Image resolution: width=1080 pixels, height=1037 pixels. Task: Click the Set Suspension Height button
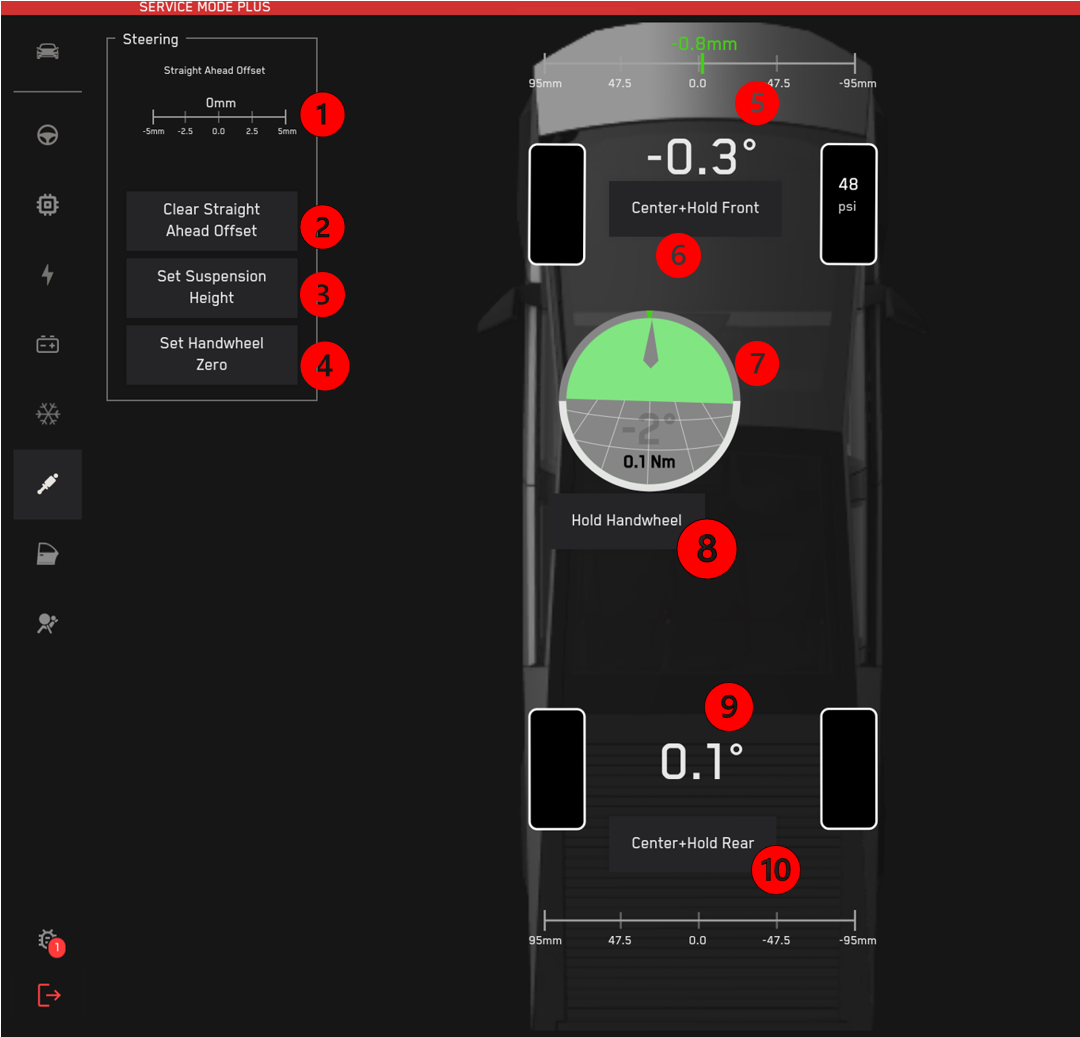click(211, 287)
